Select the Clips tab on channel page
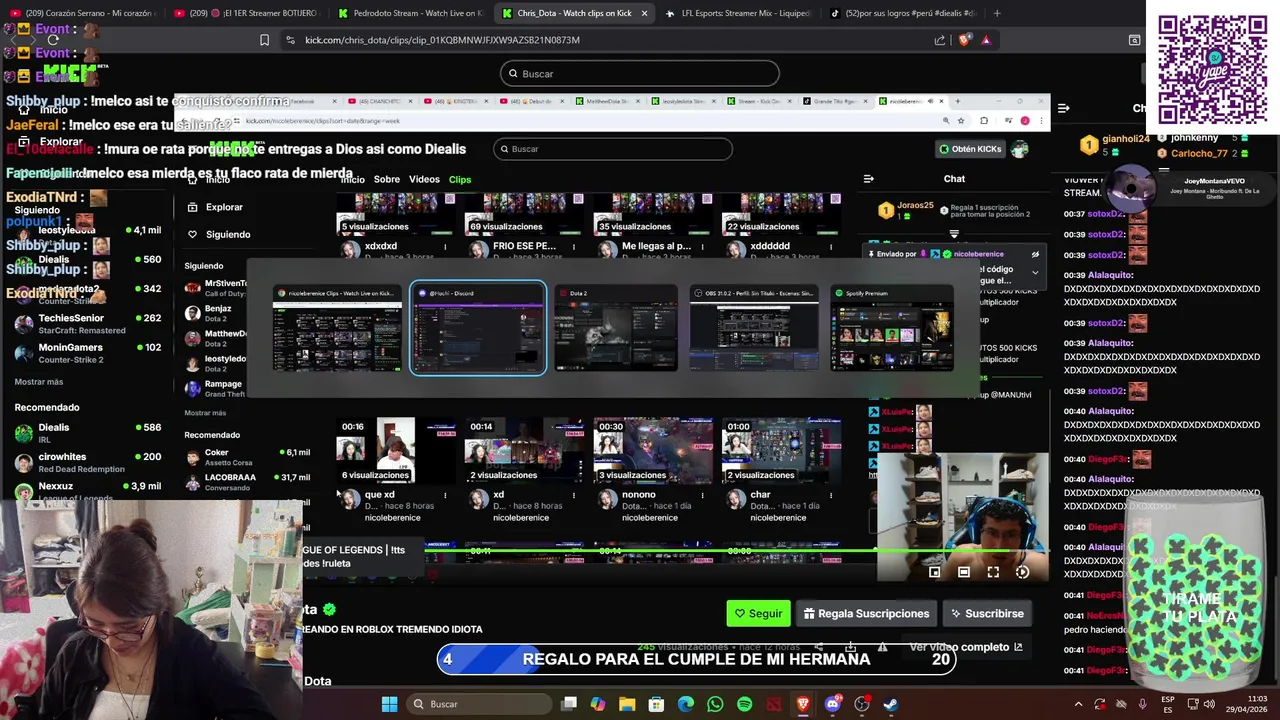 coord(460,179)
